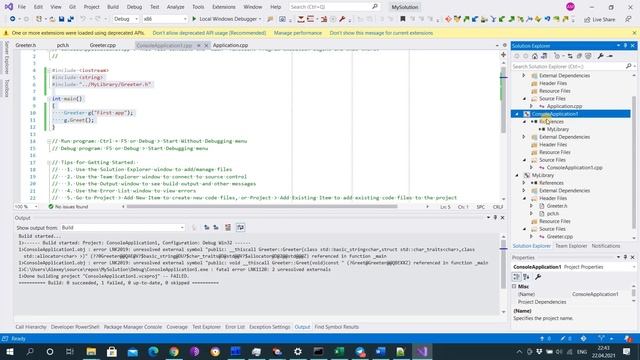Click Go to Next Message in Output
This screenshot has height=360, width=640.
pos(216,227)
